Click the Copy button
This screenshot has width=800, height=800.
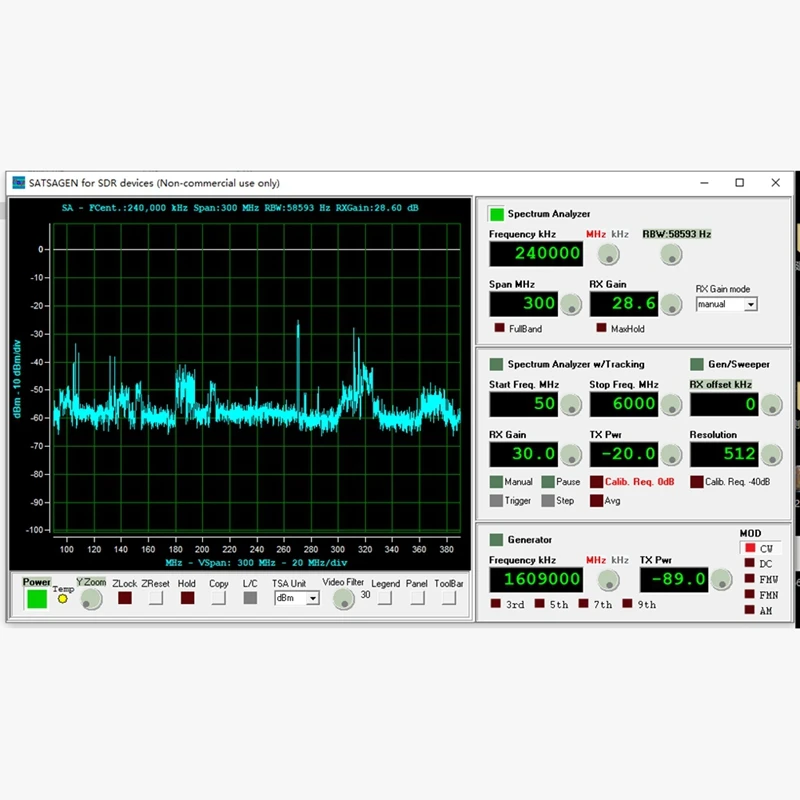pos(218,597)
